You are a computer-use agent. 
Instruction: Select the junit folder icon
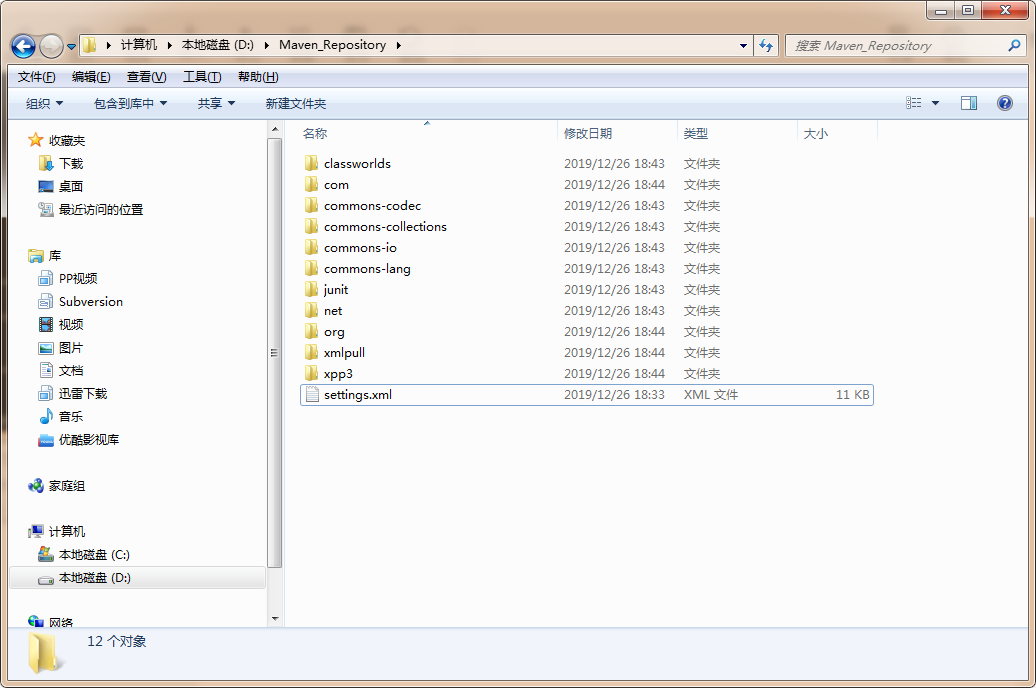point(312,289)
